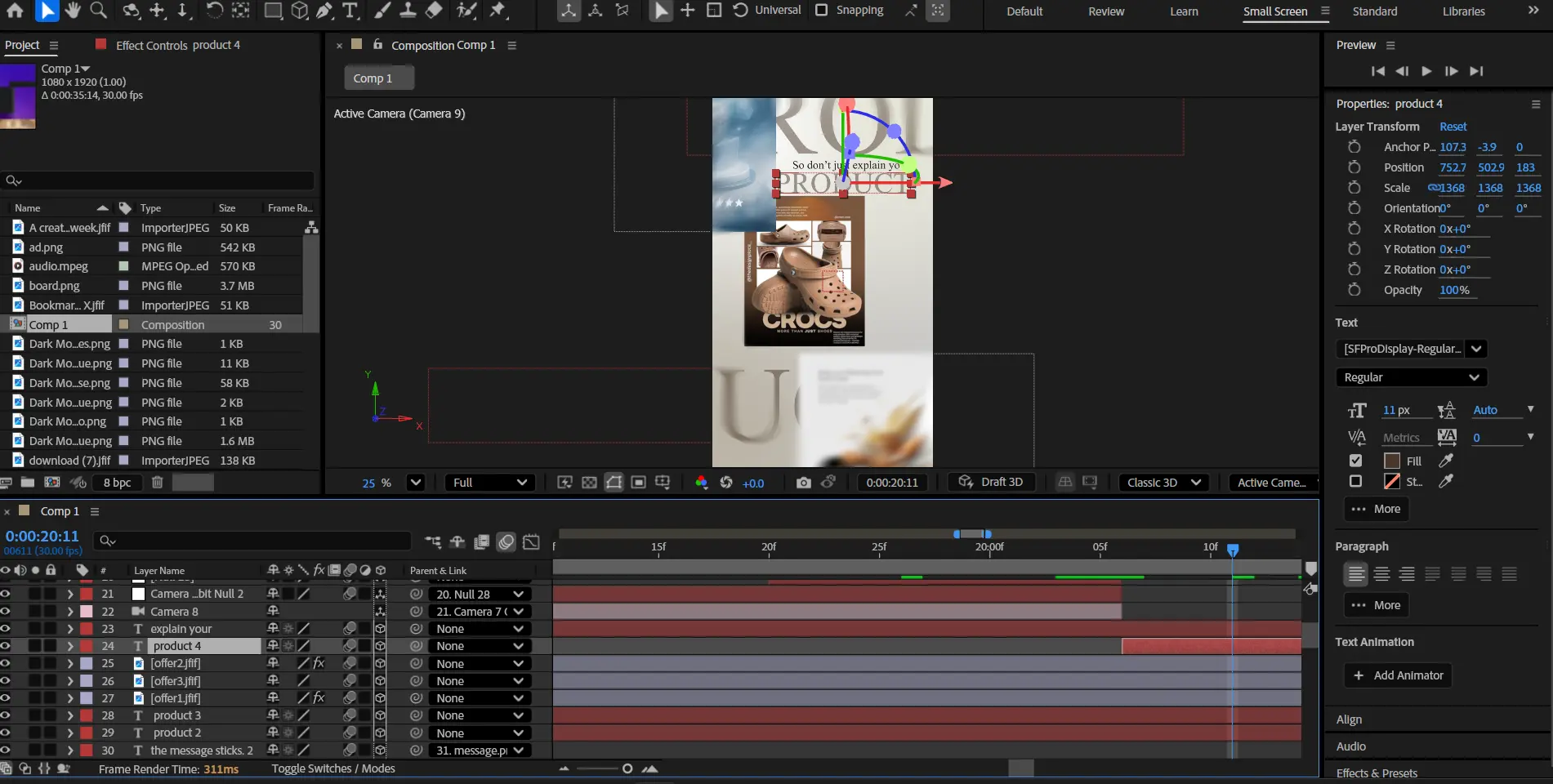Select the Type tool
Viewport: 1553px width, 784px height.
pos(350,10)
